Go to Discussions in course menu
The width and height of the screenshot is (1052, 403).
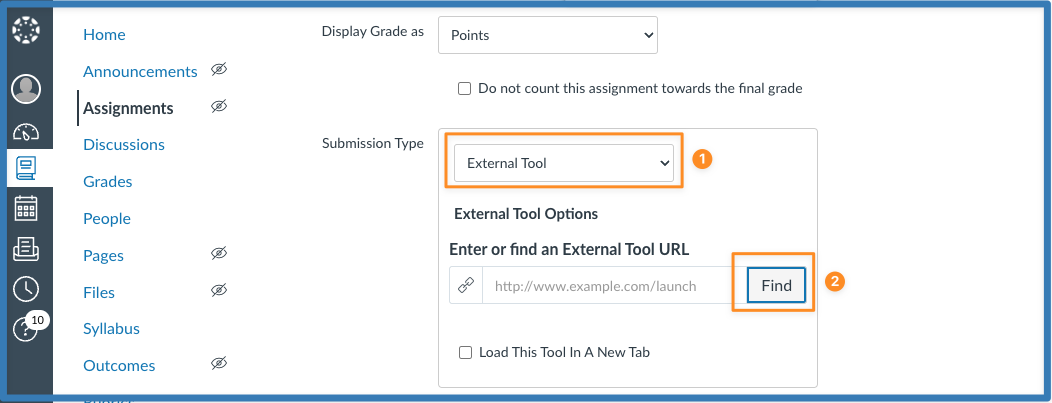[124, 145]
